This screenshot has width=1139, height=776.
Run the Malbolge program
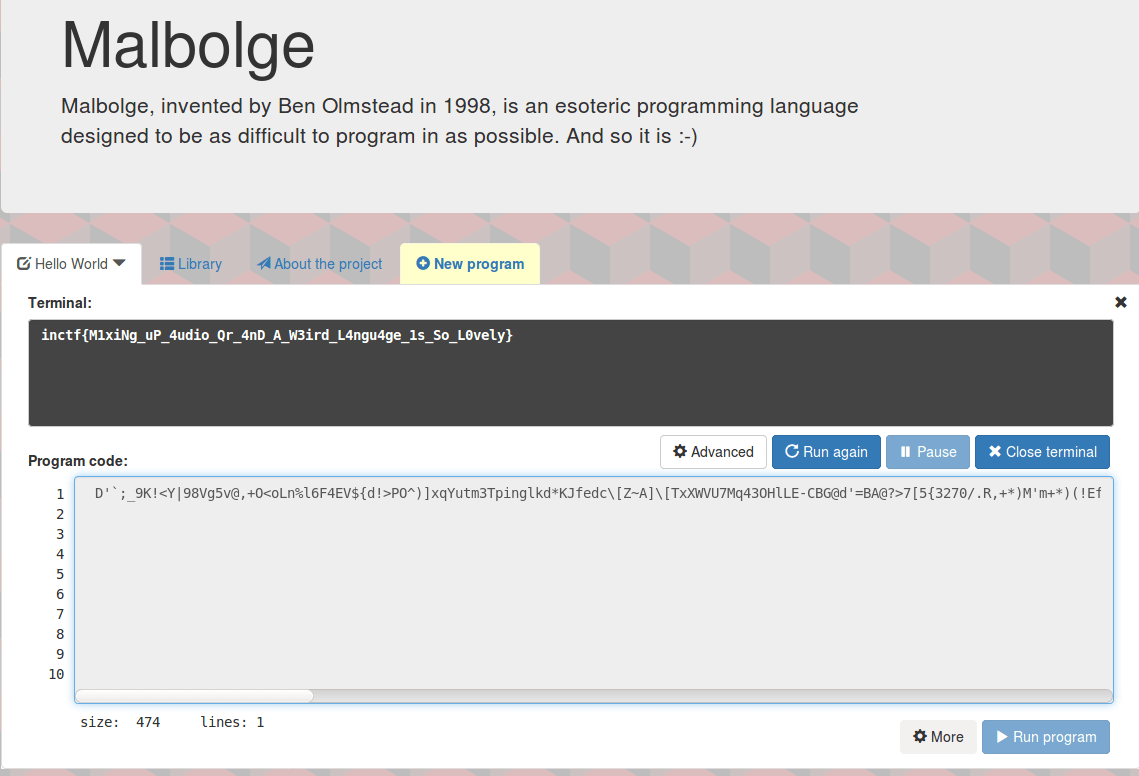1046,737
